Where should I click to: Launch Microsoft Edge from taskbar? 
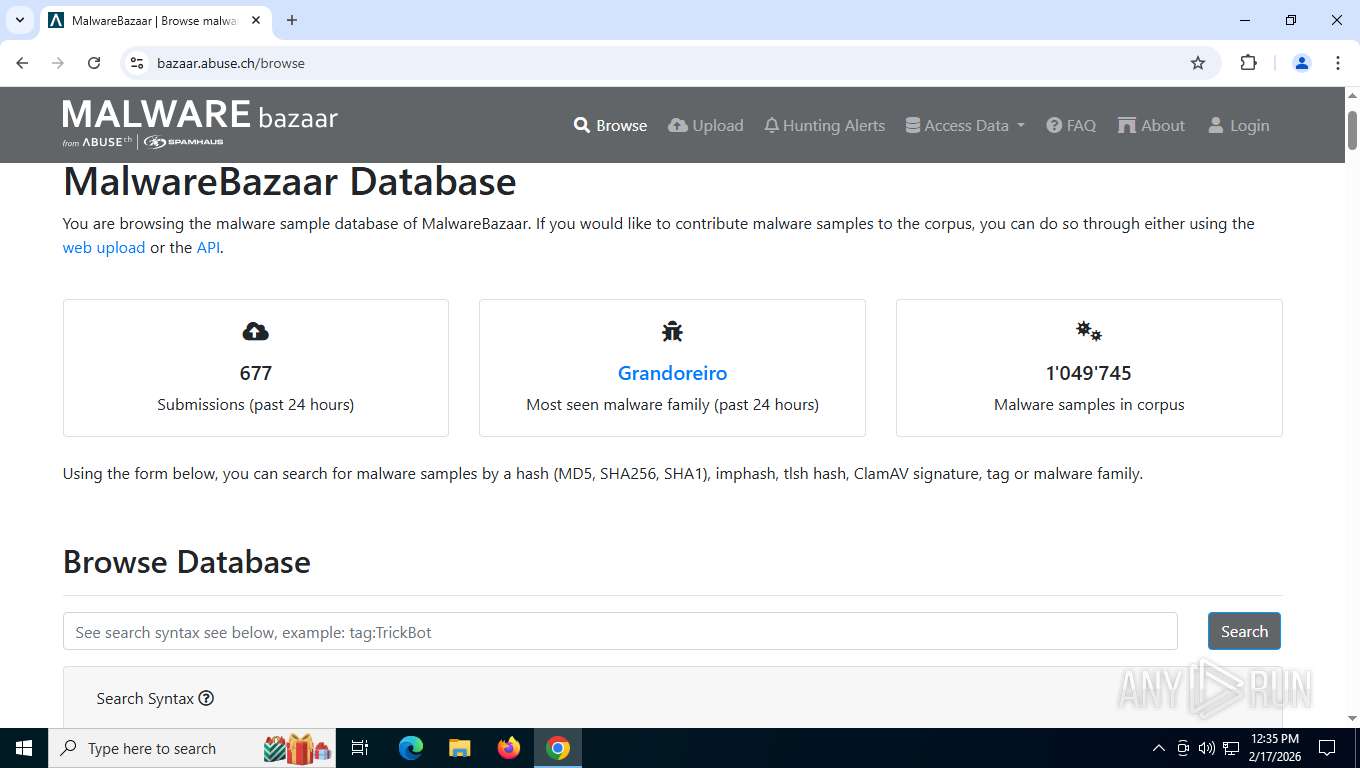click(x=411, y=748)
